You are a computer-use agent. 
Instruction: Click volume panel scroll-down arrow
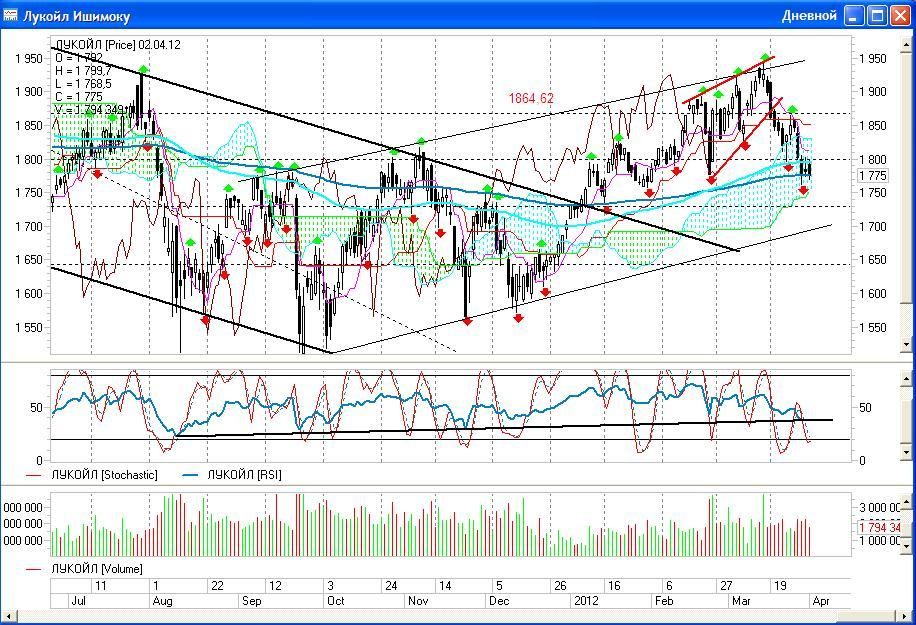[x=907, y=547]
